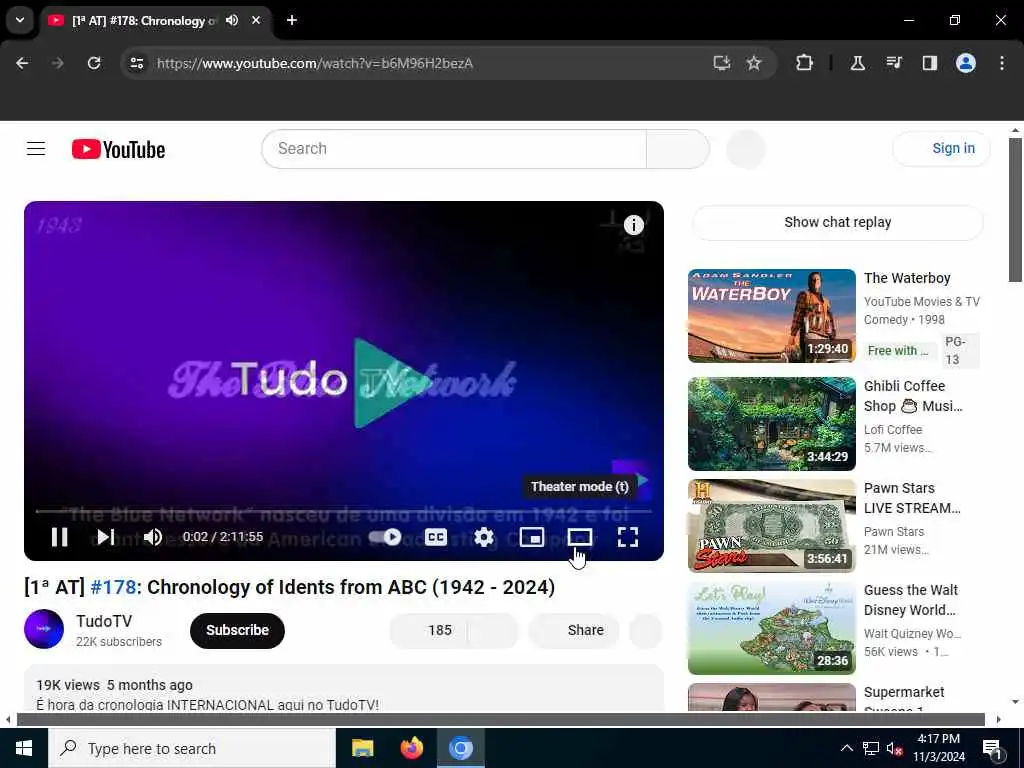Open Ghibli Coffee Shop music thumbnail

point(771,424)
